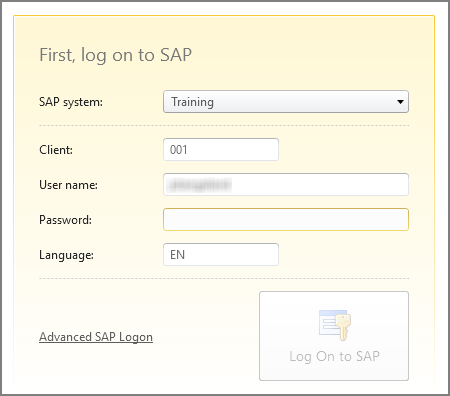The height and width of the screenshot is (396, 450).
Task: Open the Advanced SAP Logon link
Action: point(96,337)
